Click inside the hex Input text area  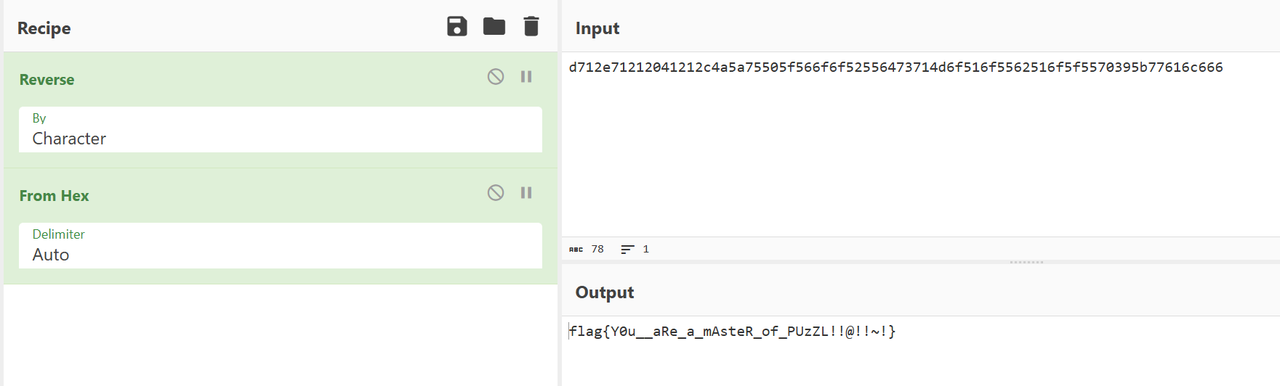(920, 145)
